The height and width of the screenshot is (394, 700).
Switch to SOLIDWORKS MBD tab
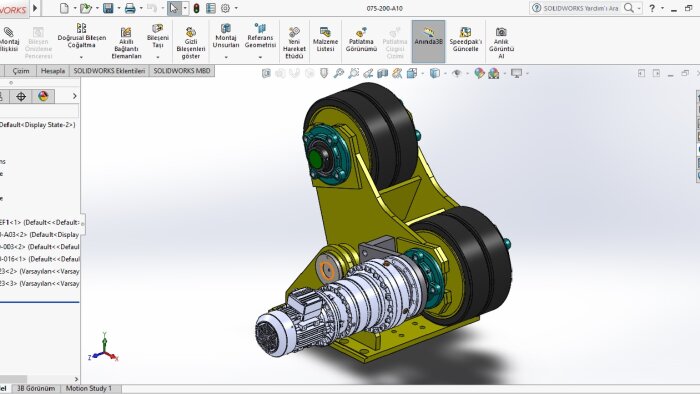(x=182, y=71)
